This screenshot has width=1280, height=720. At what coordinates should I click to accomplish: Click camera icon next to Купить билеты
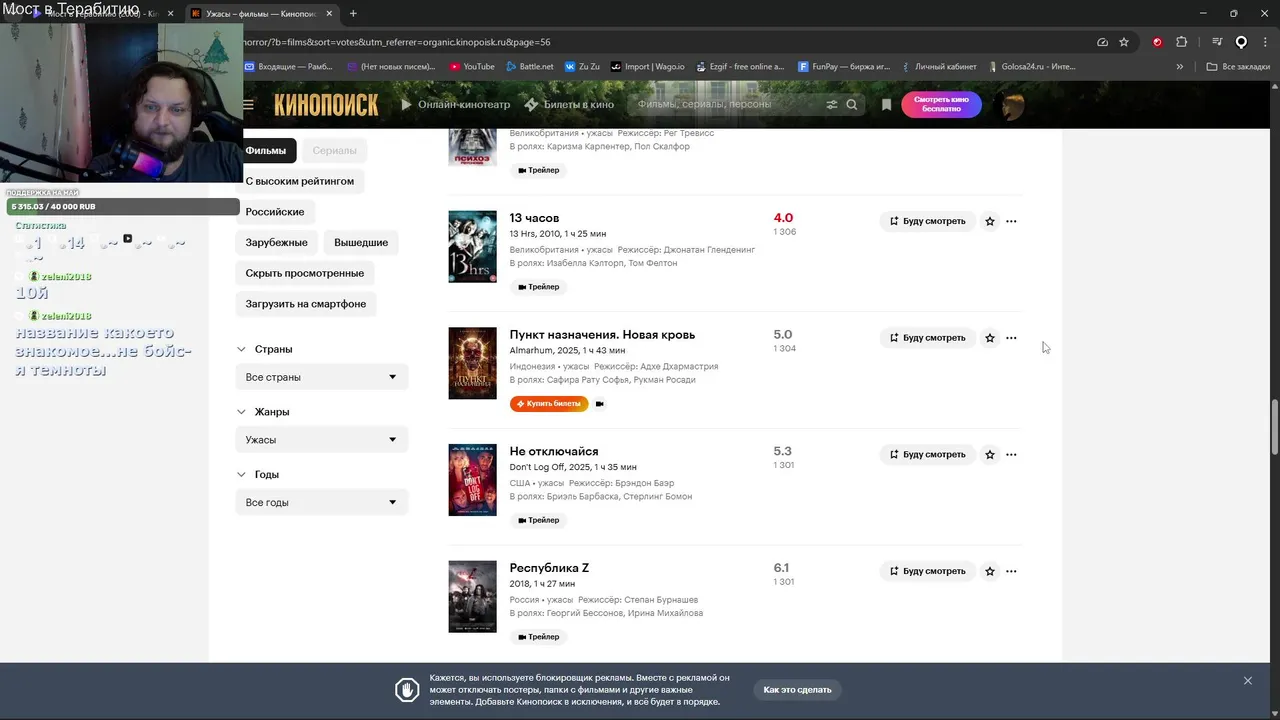[x=600, y=404]
